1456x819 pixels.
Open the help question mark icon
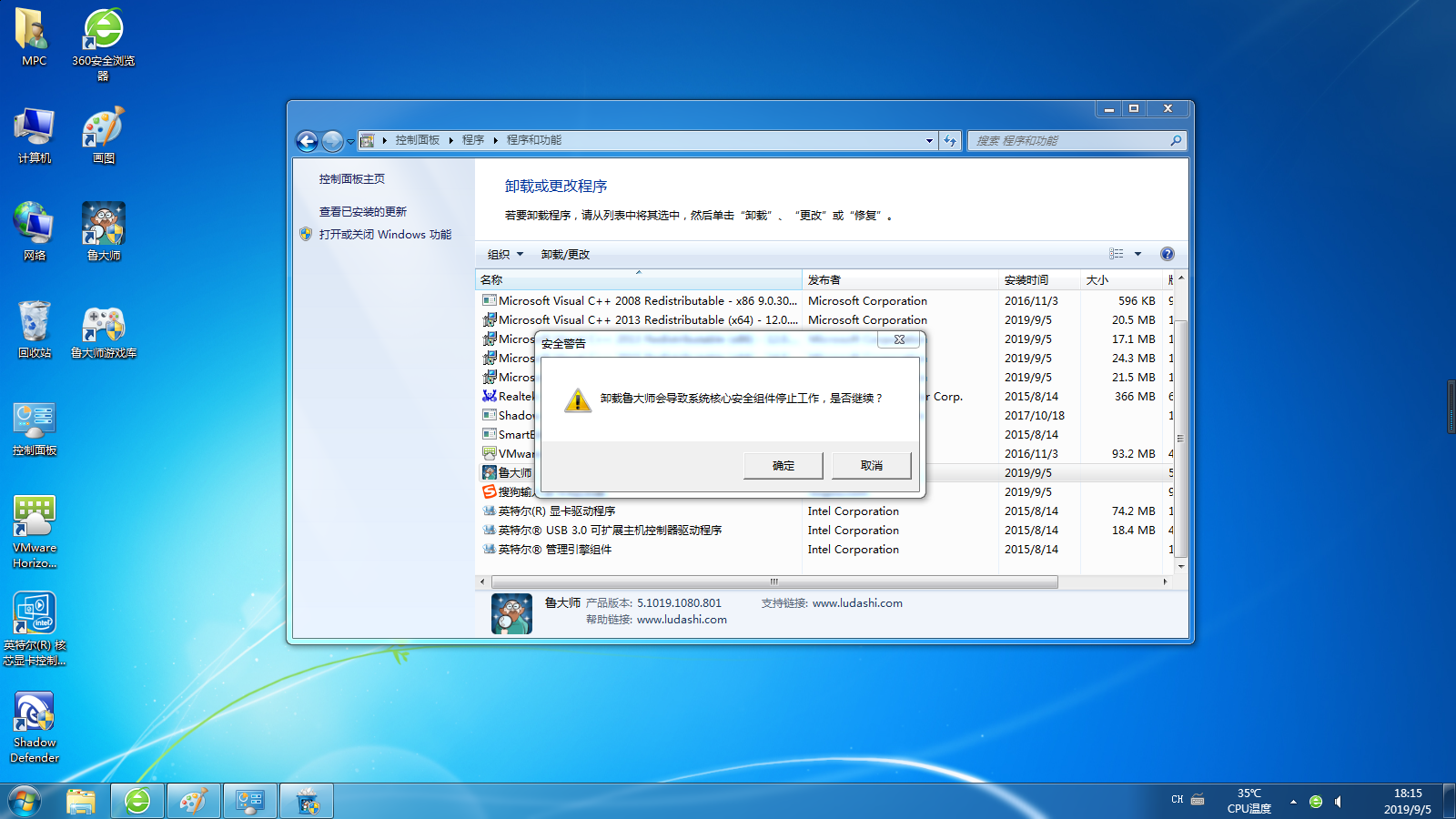tap(1168, 254)
